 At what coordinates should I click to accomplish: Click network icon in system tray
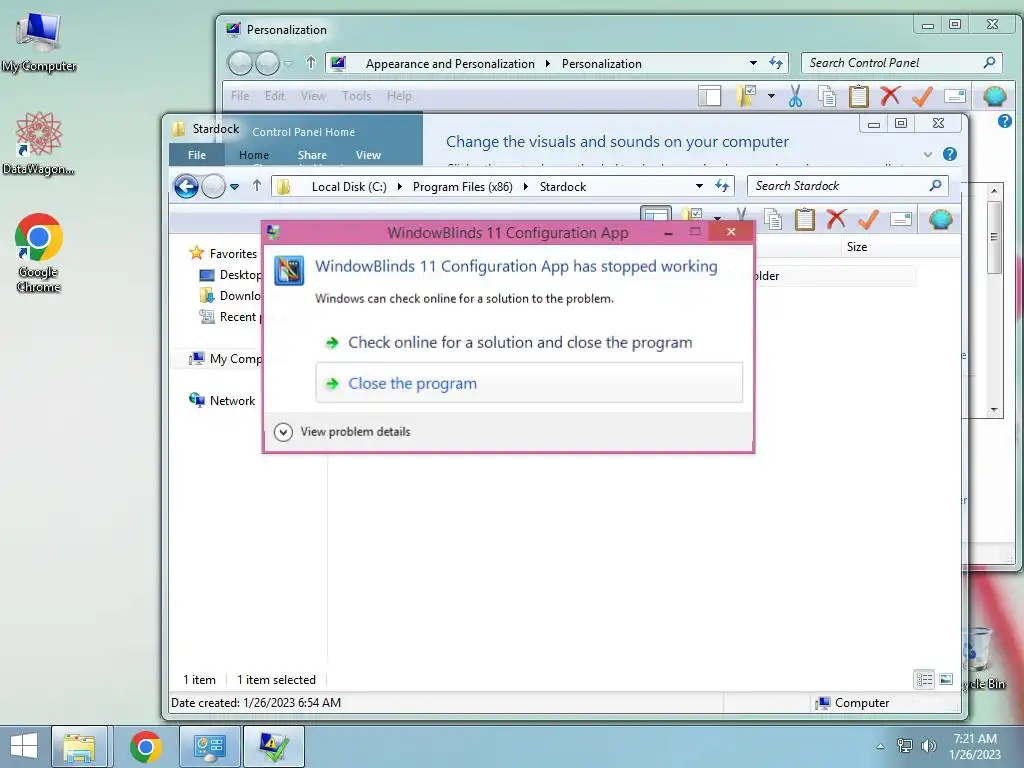[904, 746]
